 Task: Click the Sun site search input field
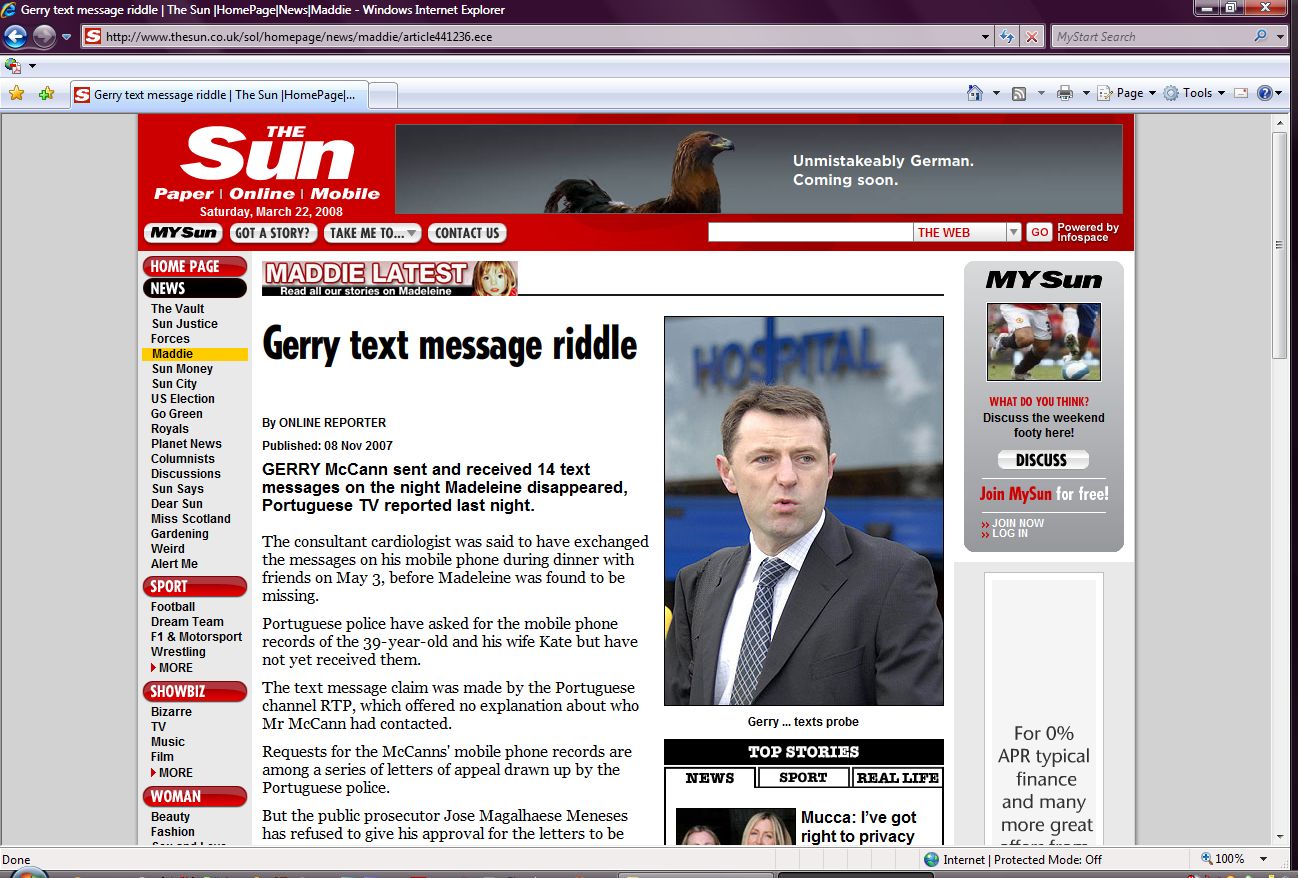tap(810, 232)
